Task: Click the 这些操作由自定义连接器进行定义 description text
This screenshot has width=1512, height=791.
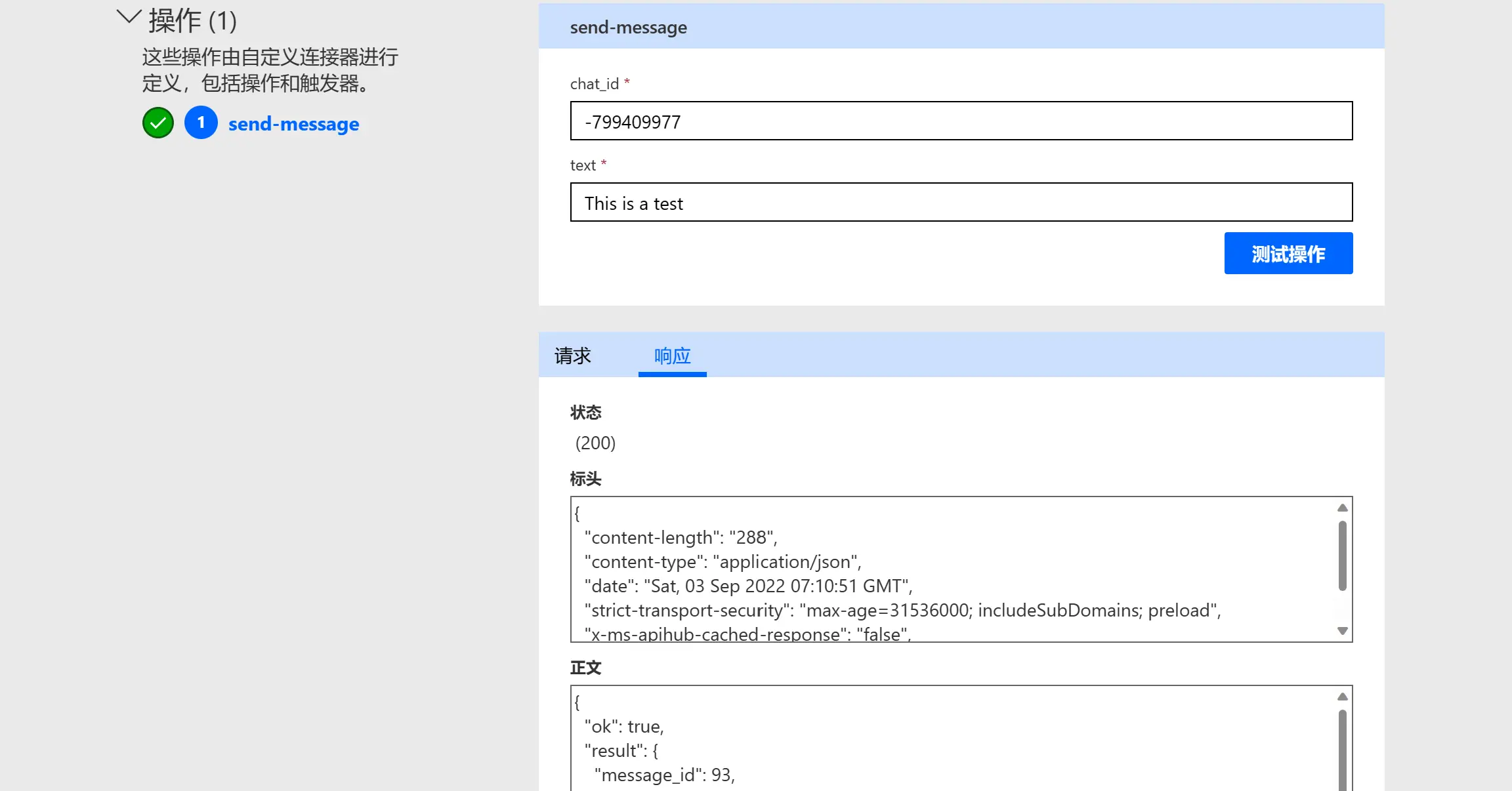Action: [x=270, y=70]
